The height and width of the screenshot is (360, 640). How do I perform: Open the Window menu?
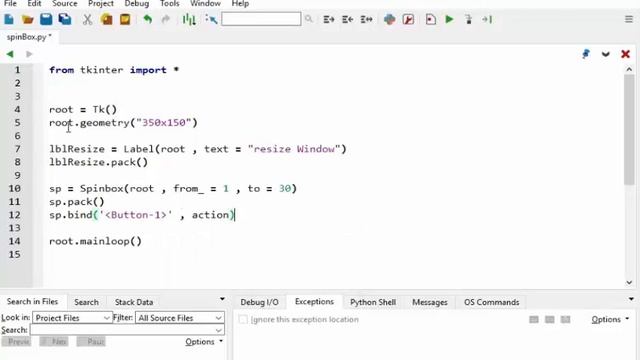tap(205, 4)
